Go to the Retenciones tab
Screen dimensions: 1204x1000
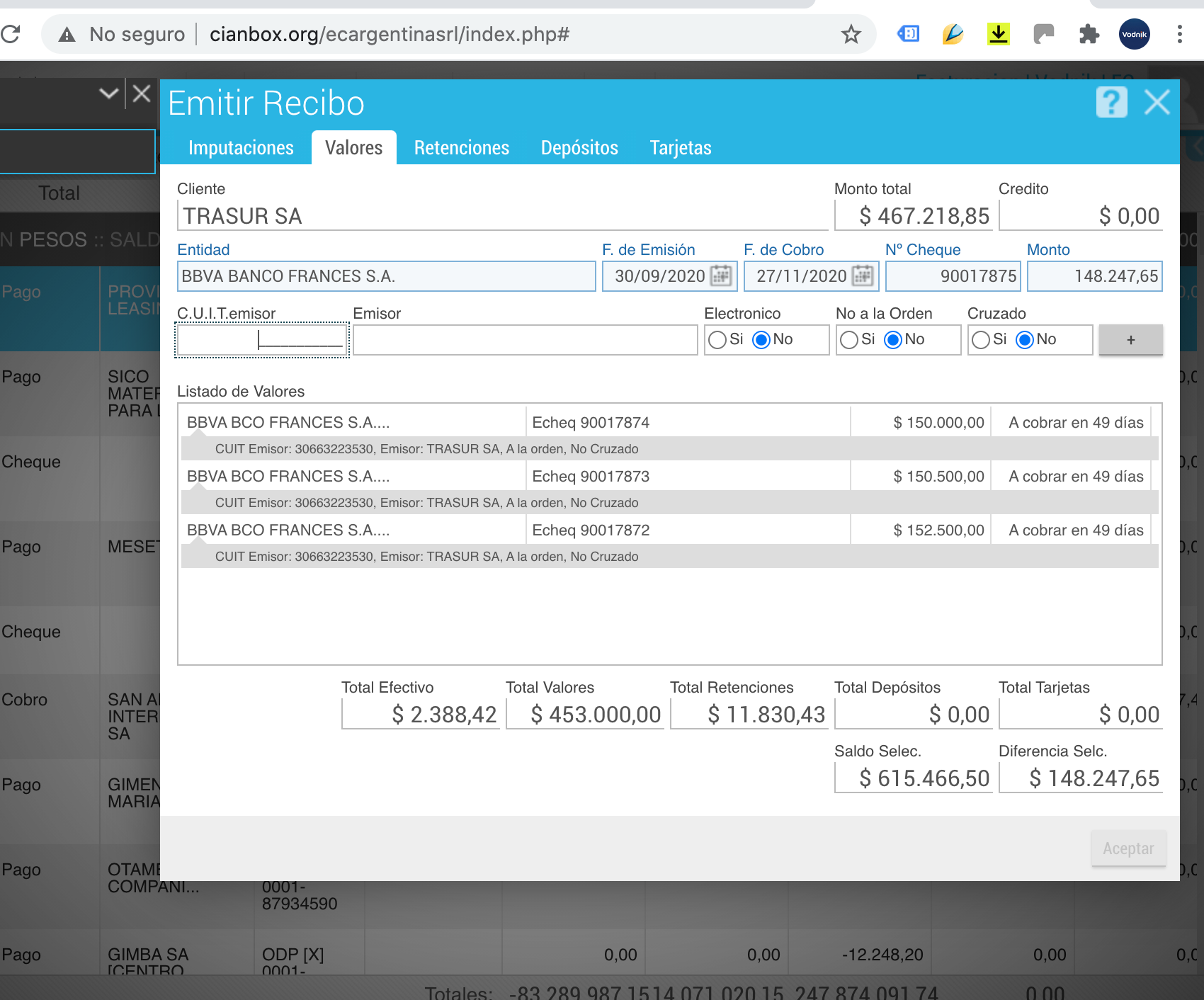tap(461, 148)
